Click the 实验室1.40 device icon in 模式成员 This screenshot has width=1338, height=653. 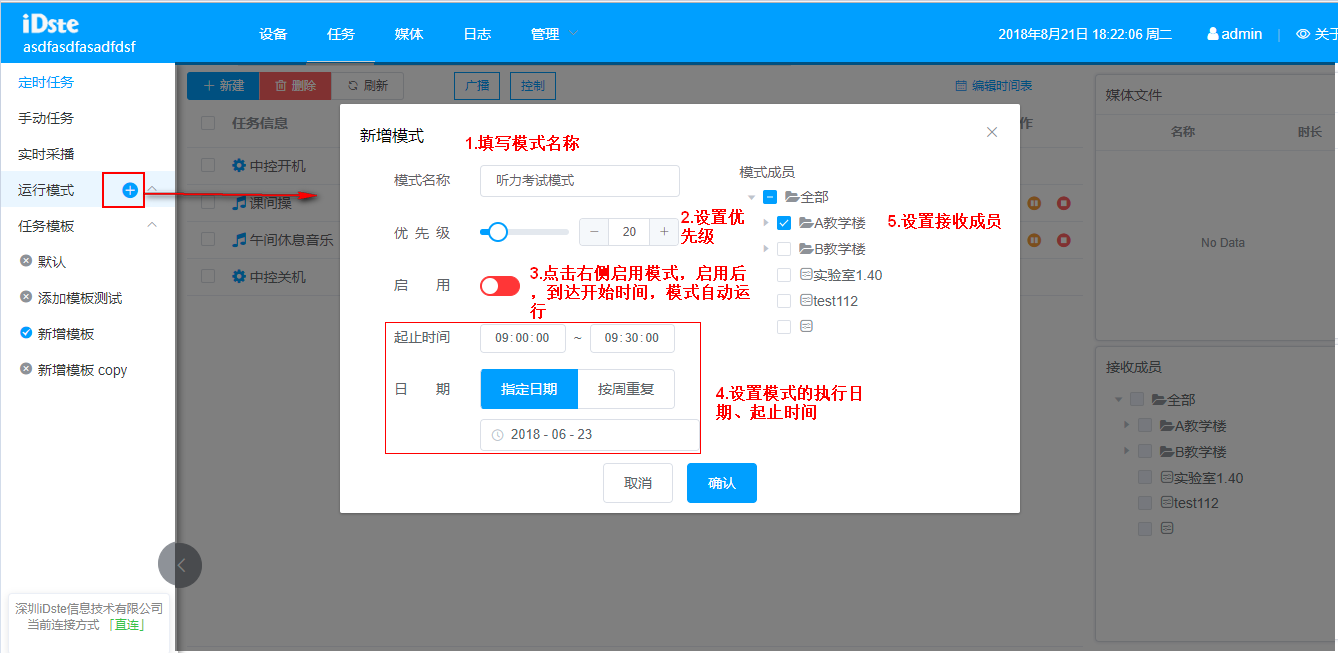pyautogui.click(x=807, y=275)
